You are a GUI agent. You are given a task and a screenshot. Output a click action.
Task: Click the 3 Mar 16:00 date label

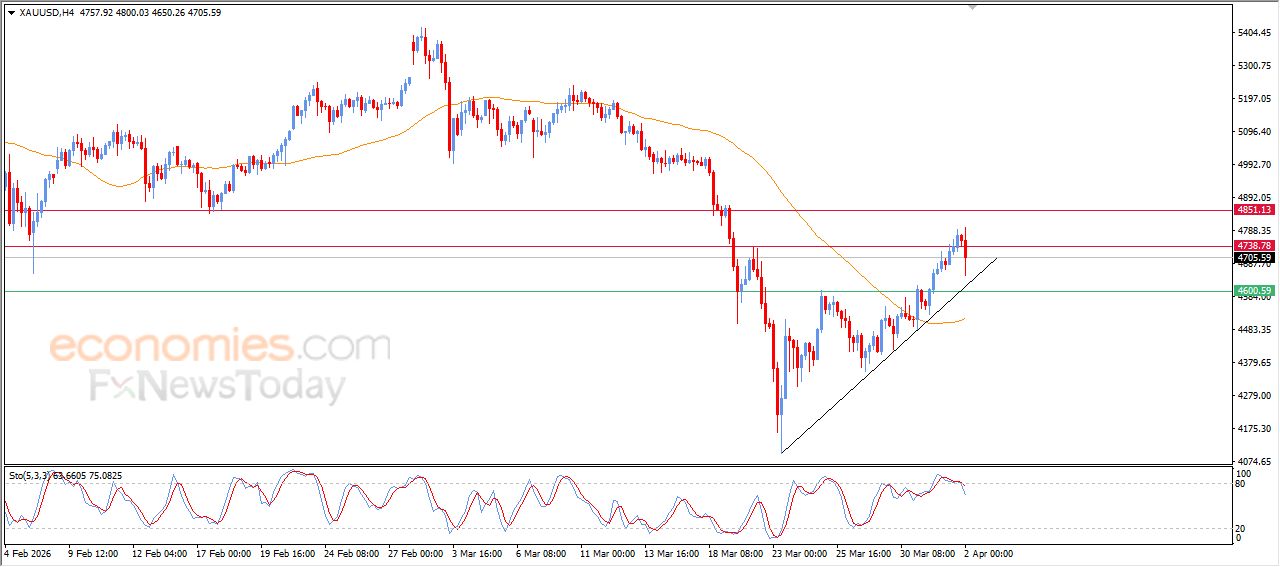pyautogui.click(x=478, y=553)
